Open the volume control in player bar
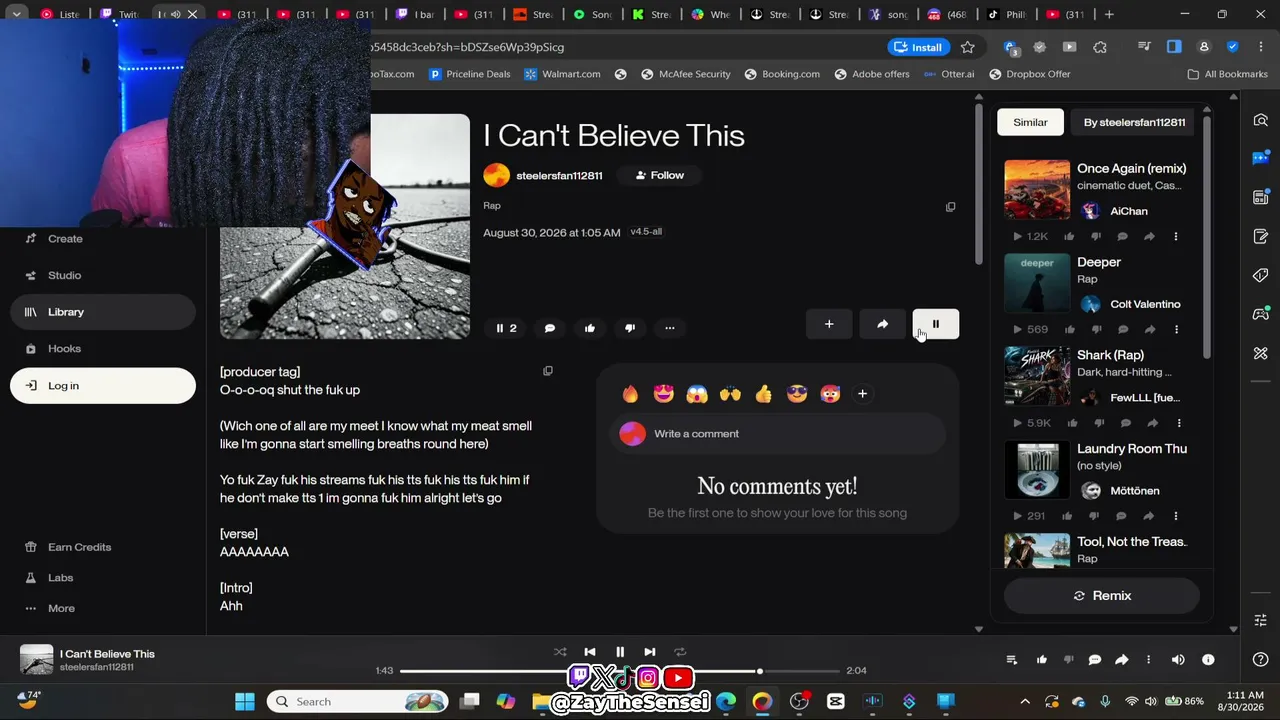Image resolution: width=1280 pixels, height=720 pixels. tap(1178, 660)
